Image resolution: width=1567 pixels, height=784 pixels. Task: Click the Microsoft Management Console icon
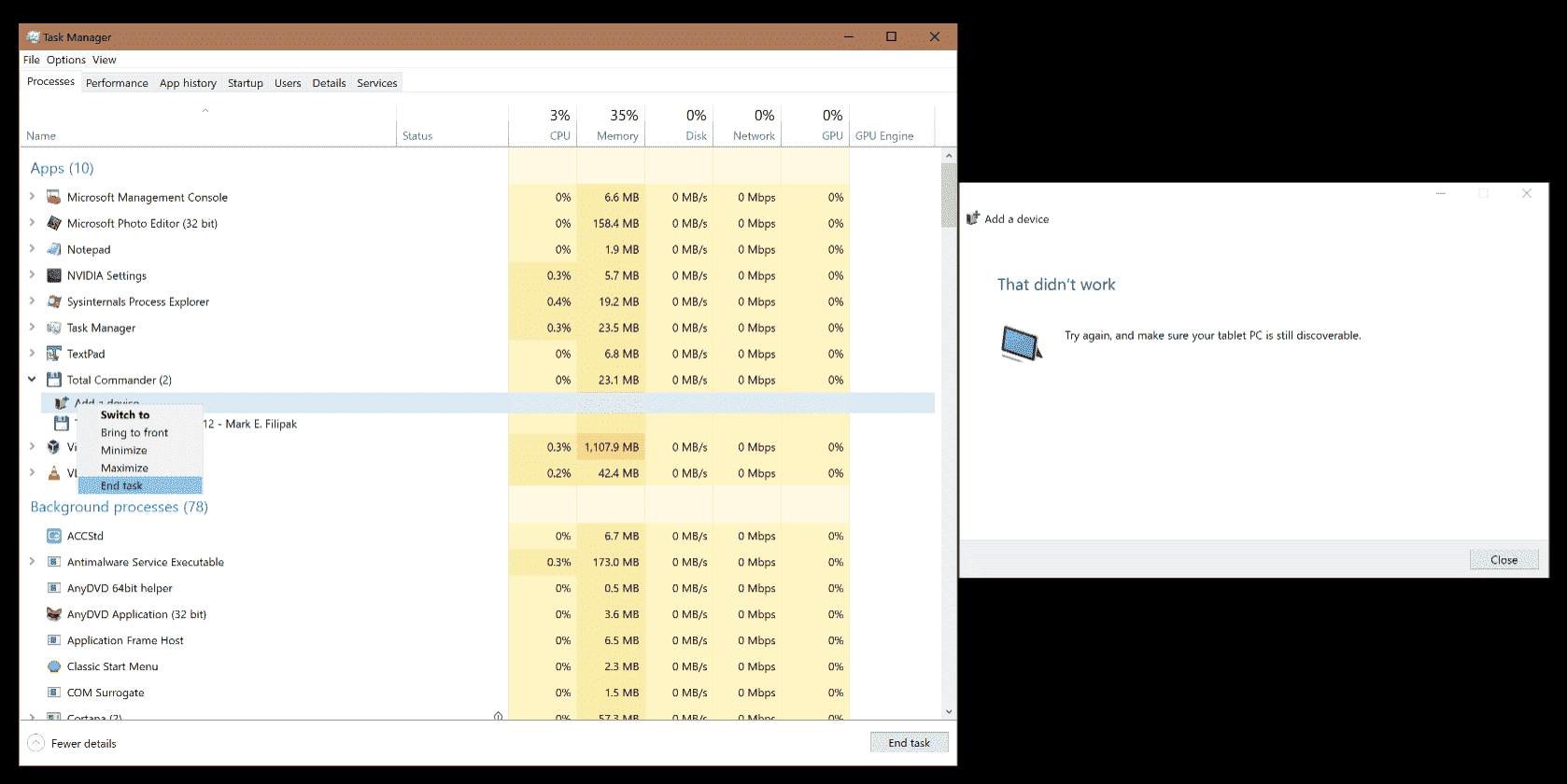pyautogui.click(x=54, y=197)
